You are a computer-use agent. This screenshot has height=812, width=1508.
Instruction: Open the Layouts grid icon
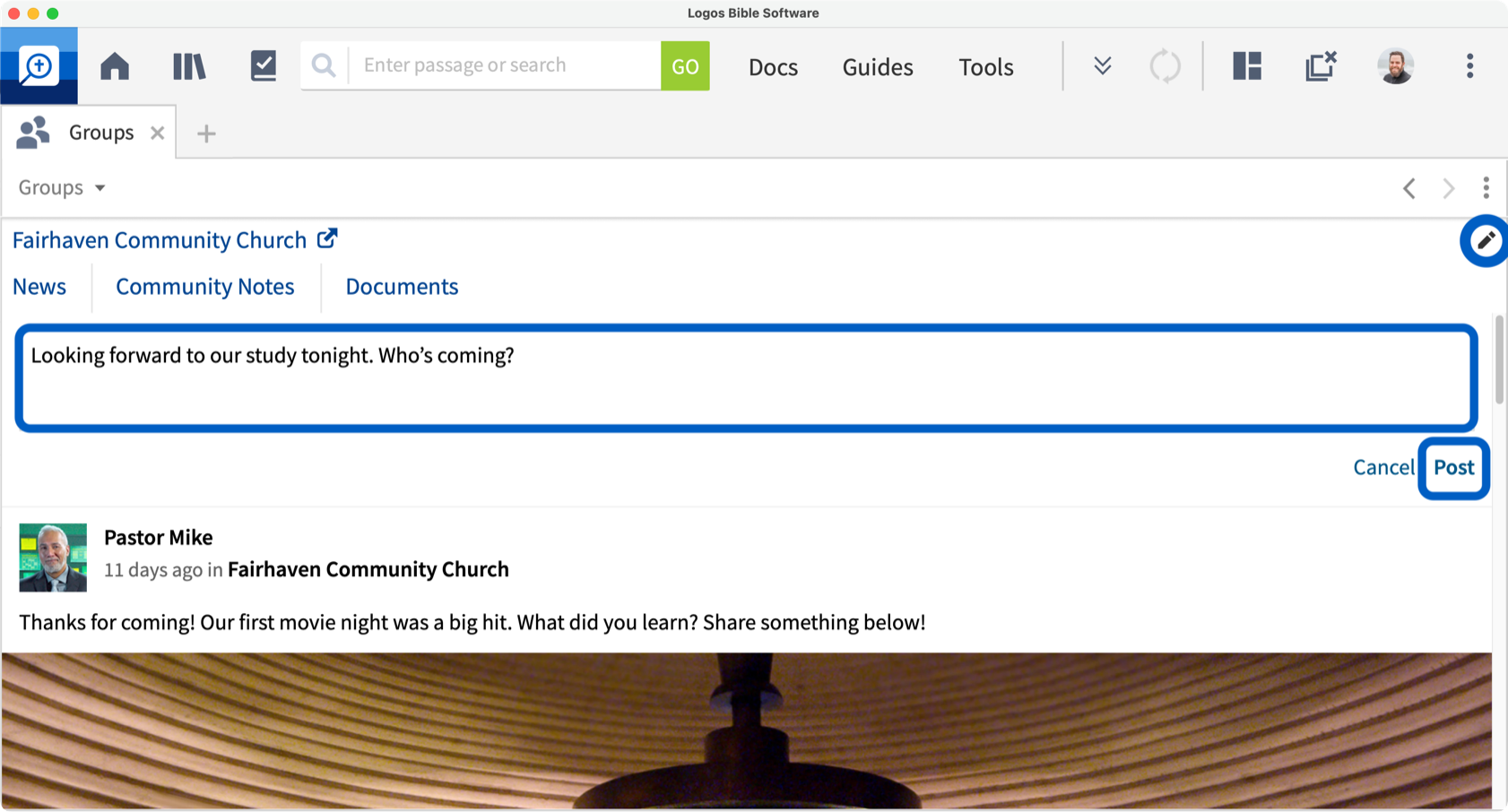point(1247,66)
